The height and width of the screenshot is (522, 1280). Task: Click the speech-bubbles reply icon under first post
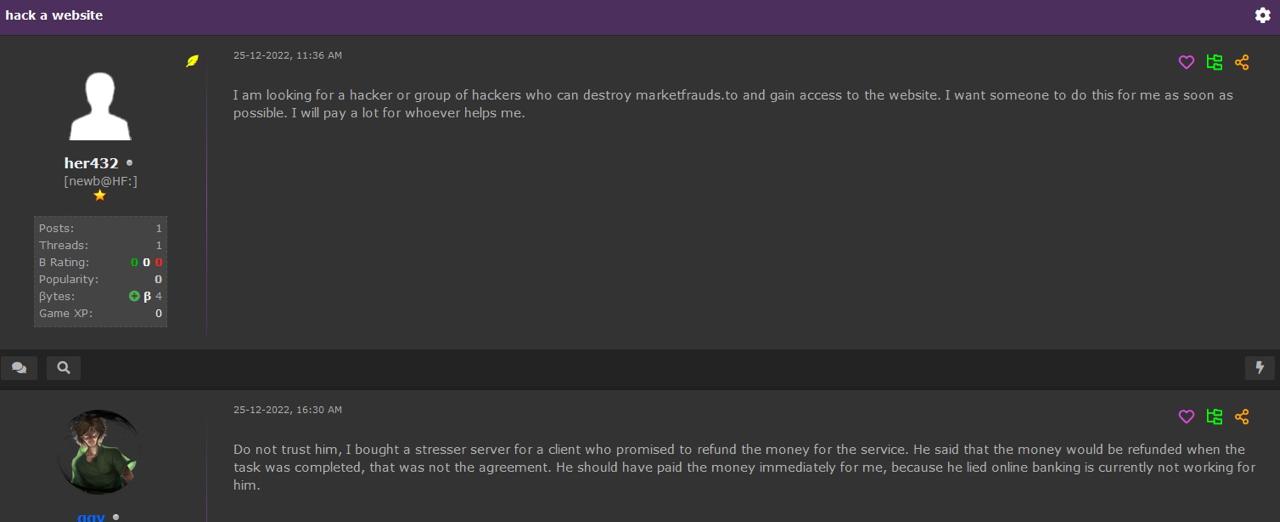click(x=19, y=368)
